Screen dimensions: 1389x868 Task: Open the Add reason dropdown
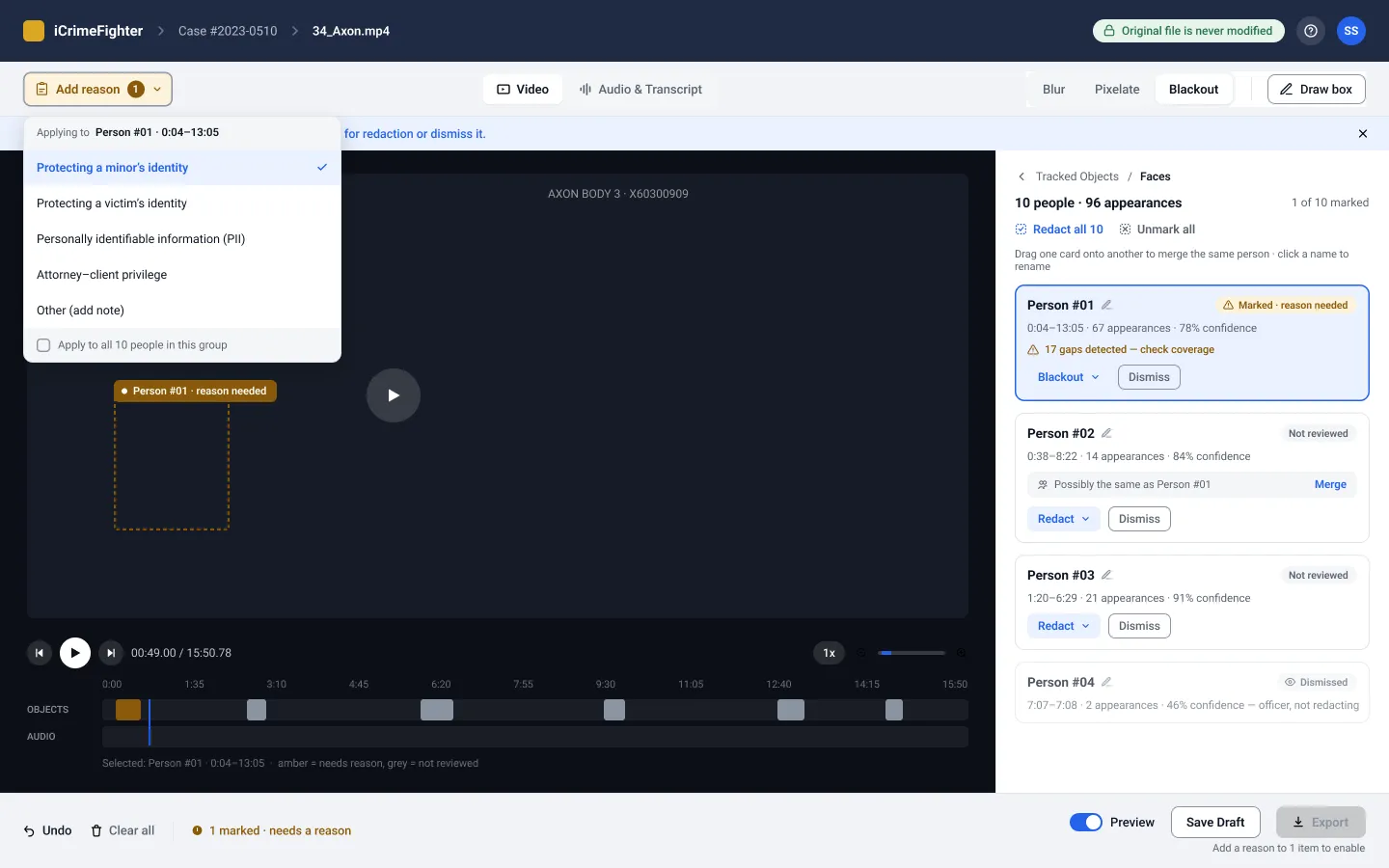tap(97, 89)
